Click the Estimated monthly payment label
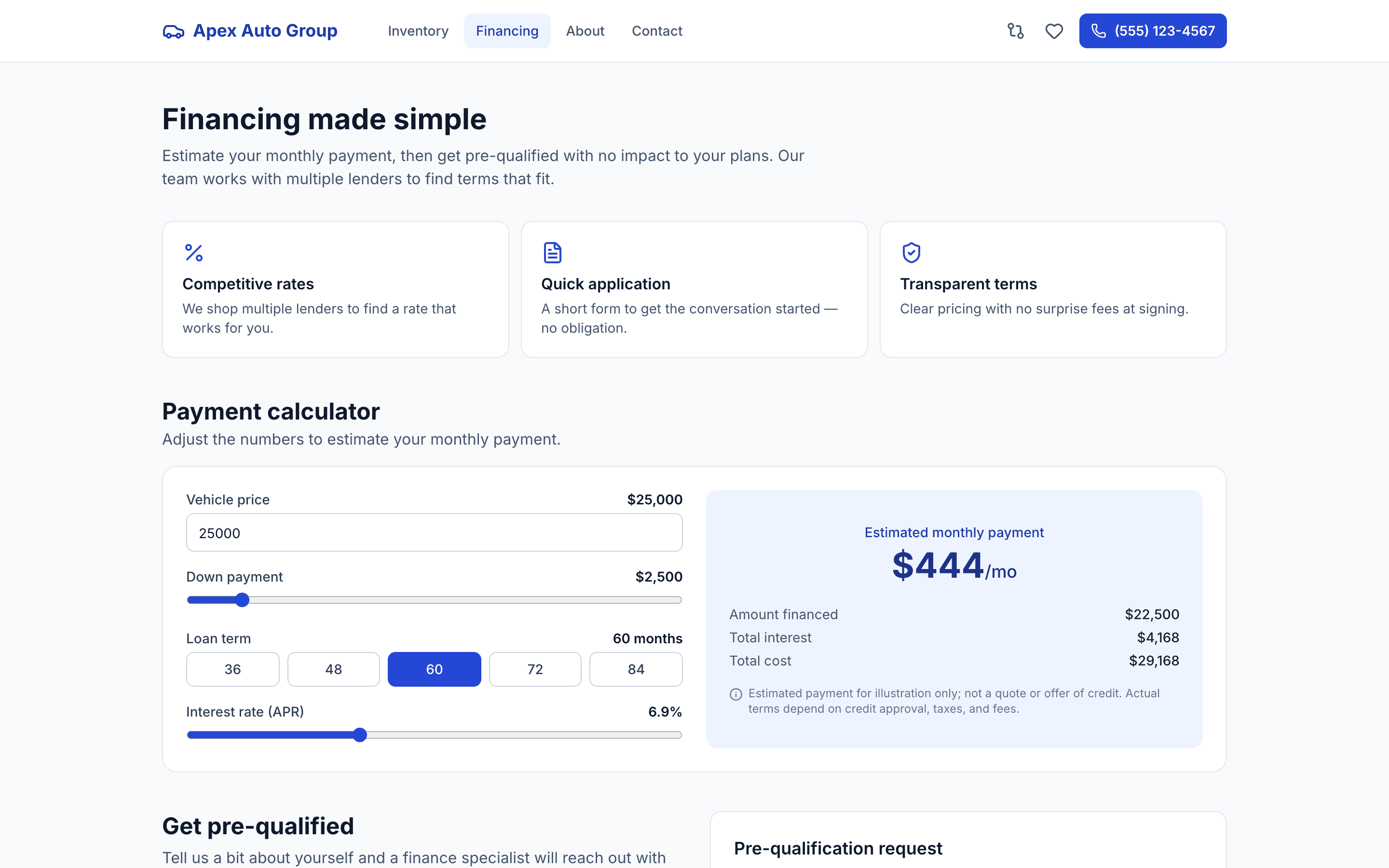1389x868 pixels. point(954,533)
